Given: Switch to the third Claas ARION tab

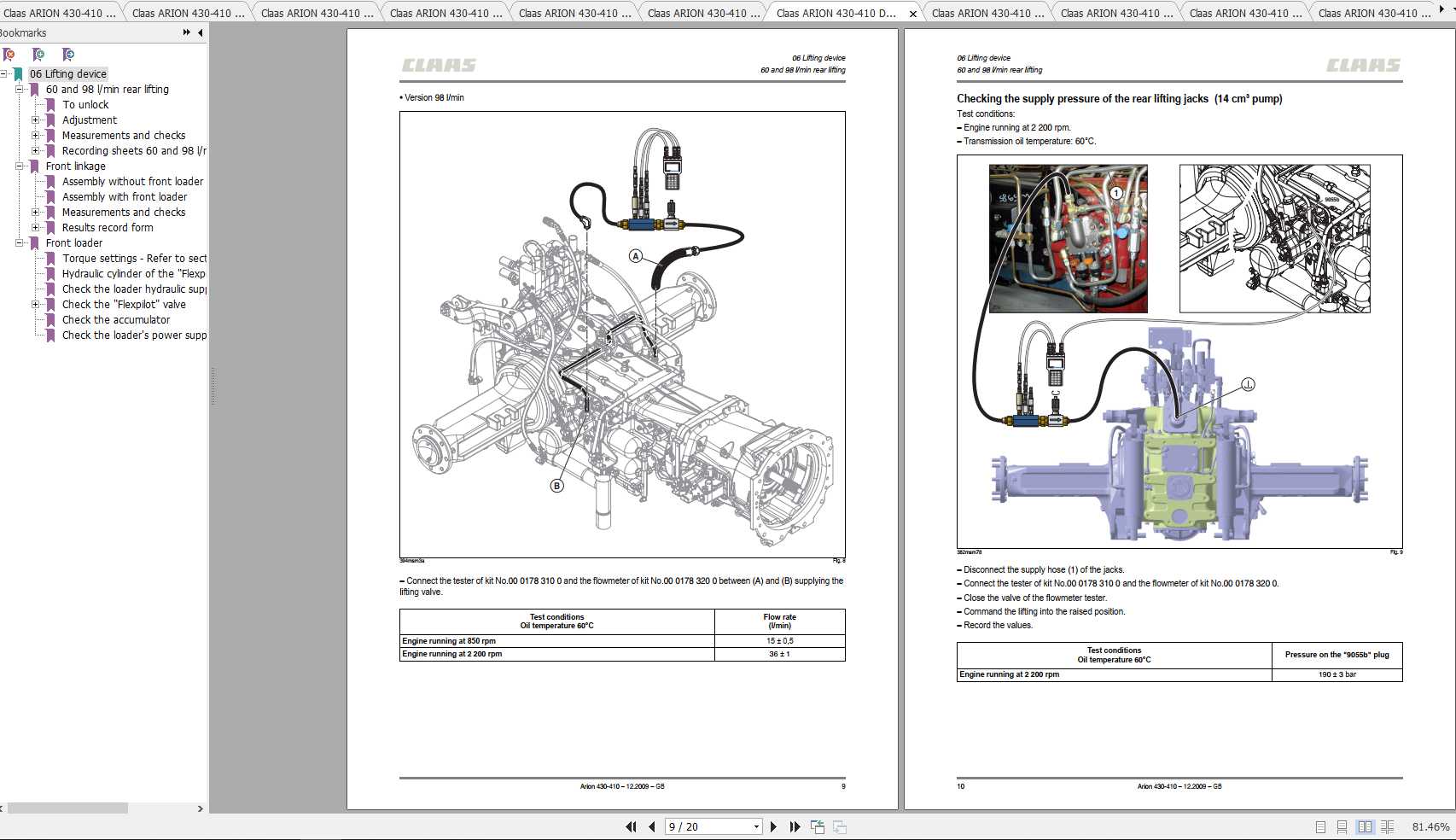Looking at the screenshot, I should (x=317, y=13).
